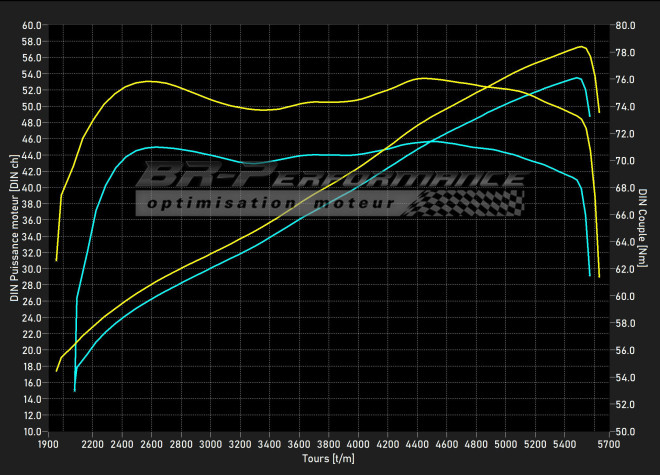Click the 2600 rpm x-axis label
This screenshot has width=660, height=475.
tap(152, 444)
